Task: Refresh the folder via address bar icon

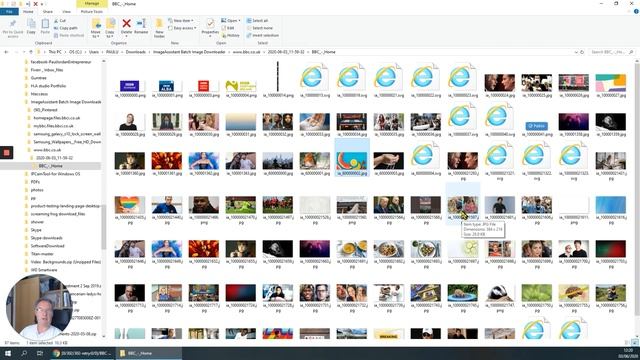Action: click(x=582, y=52)
